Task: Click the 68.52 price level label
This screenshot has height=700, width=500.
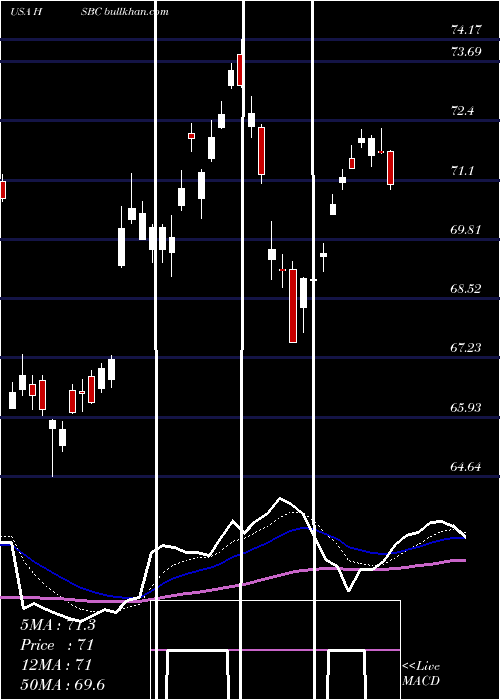Action: pyautogui.click(x=466, y=289)
